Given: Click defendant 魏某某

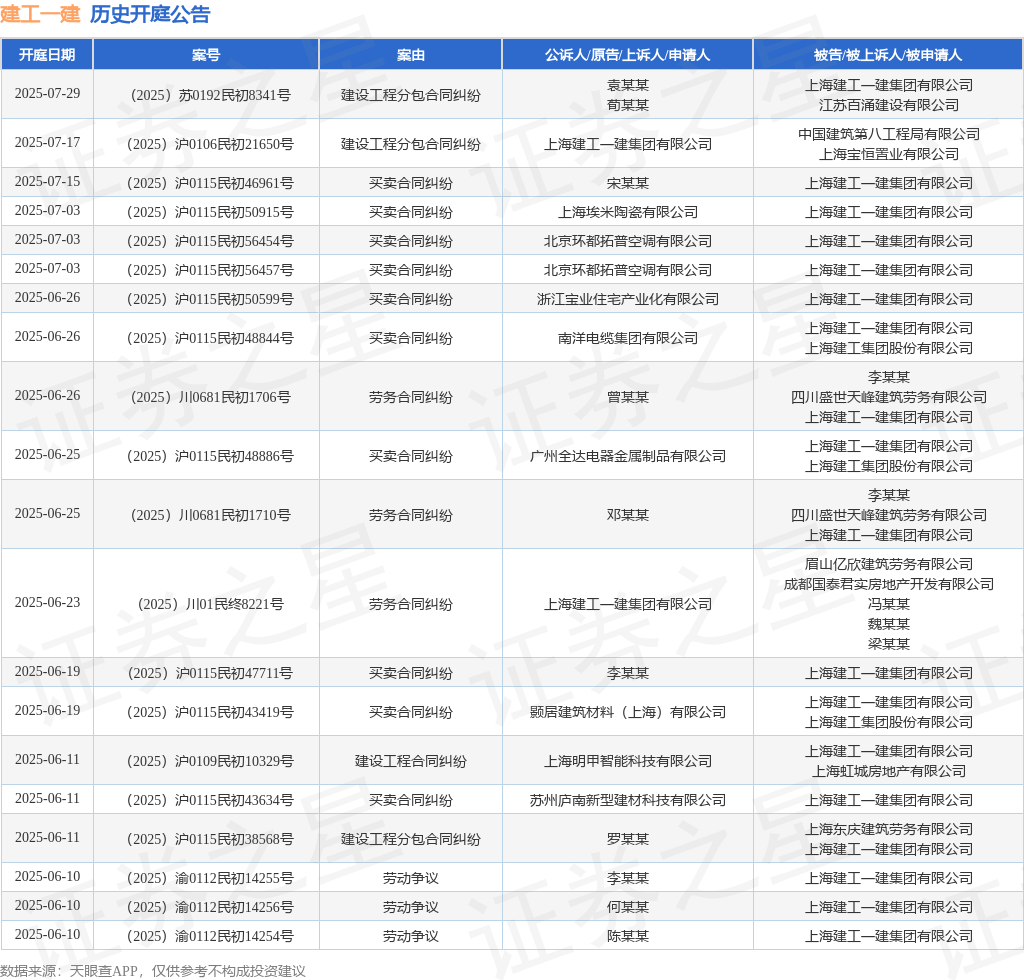Looking at the screenshot, I should pyautogui.click(x=888, y=624).
